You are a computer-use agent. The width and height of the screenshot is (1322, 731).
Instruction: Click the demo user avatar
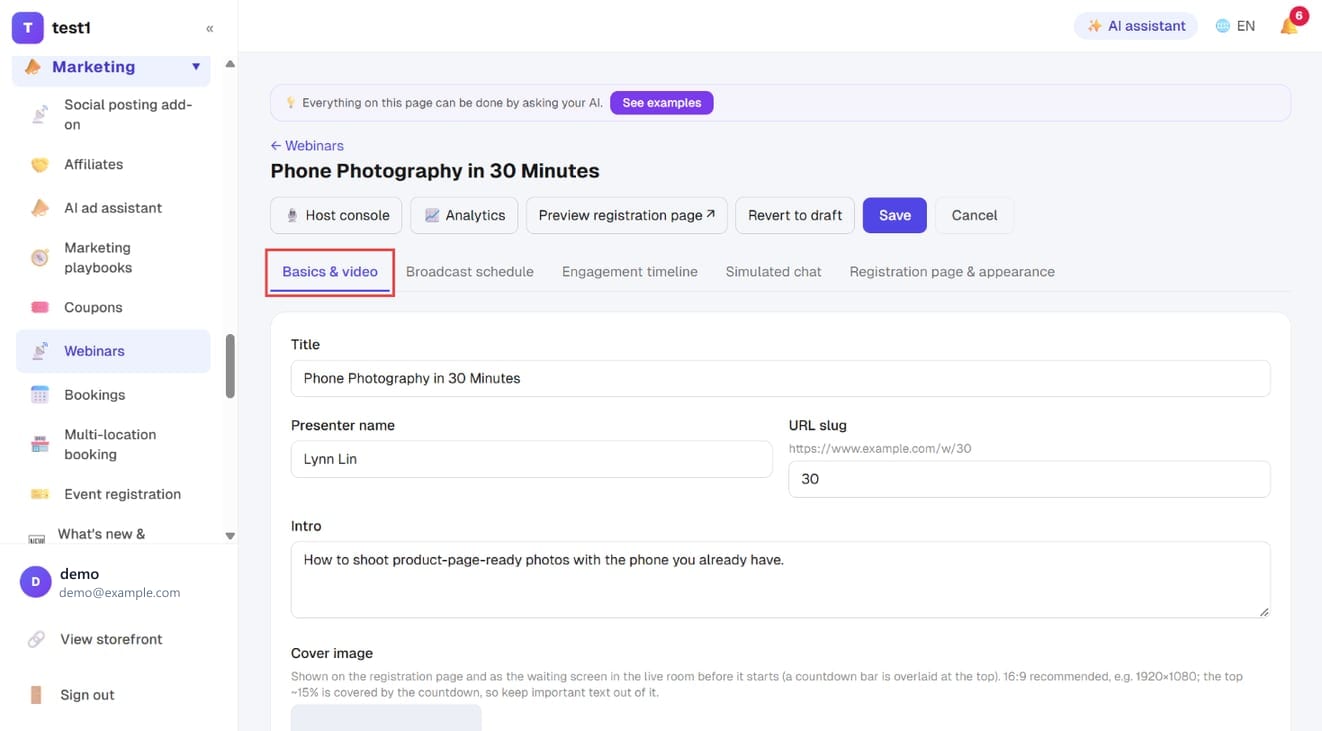coord(35,582)
